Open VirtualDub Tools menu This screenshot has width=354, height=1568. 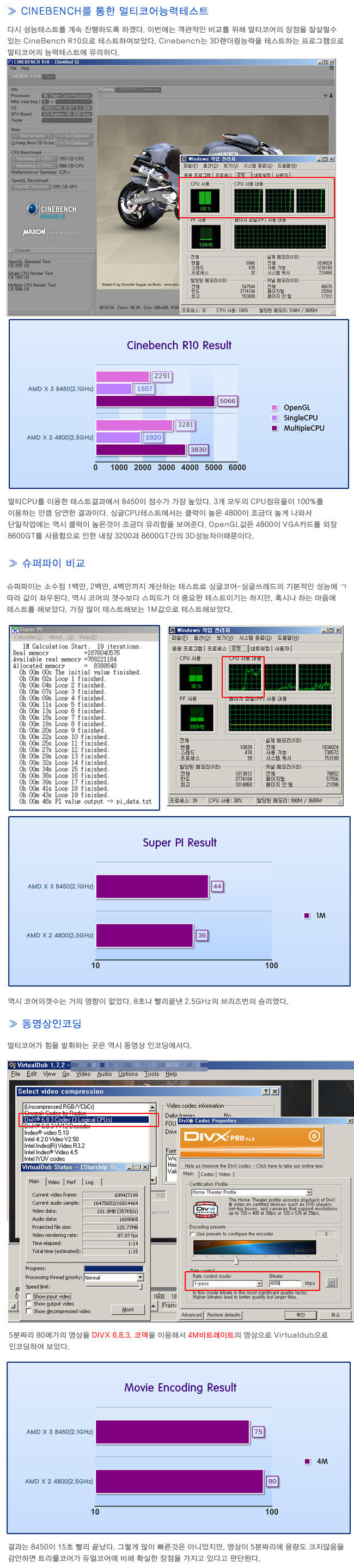(152, 1074)
